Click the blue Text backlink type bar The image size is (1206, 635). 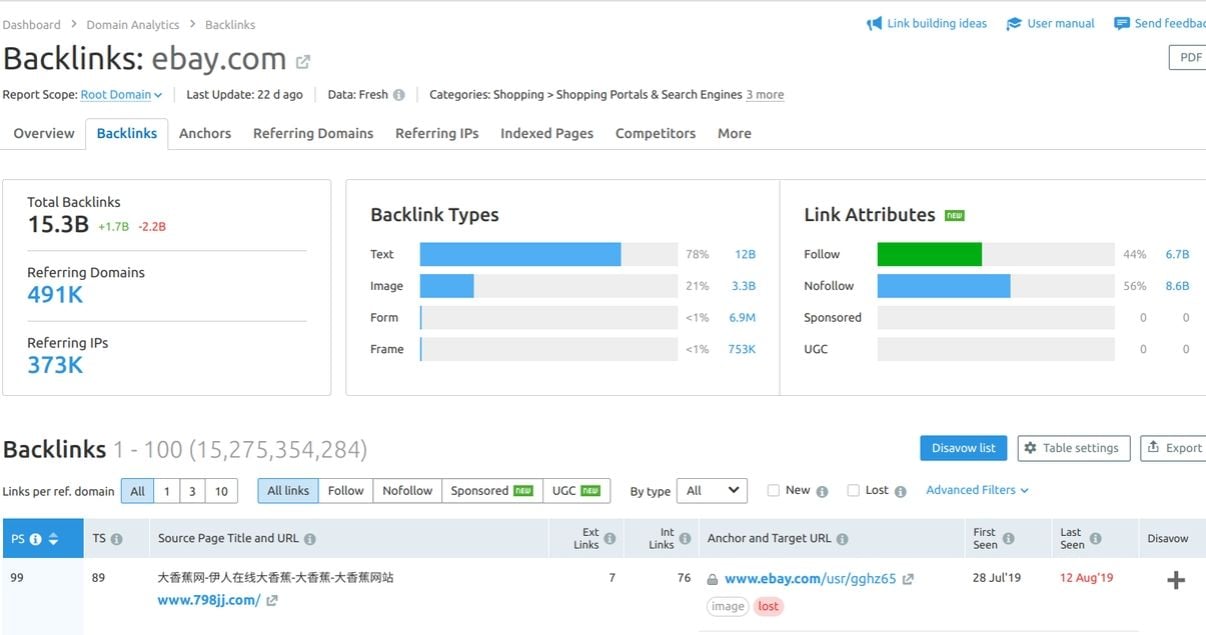[x=520, y=254]
